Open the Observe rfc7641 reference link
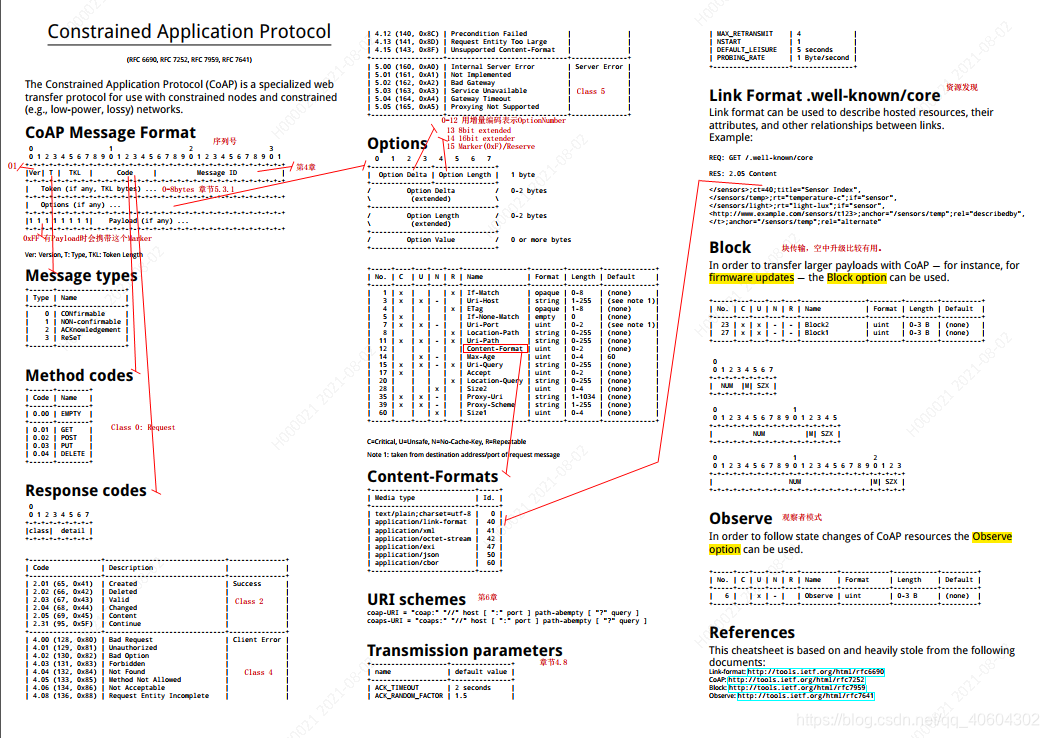The width and height of the screenshot is (1049, 738). 805,696
